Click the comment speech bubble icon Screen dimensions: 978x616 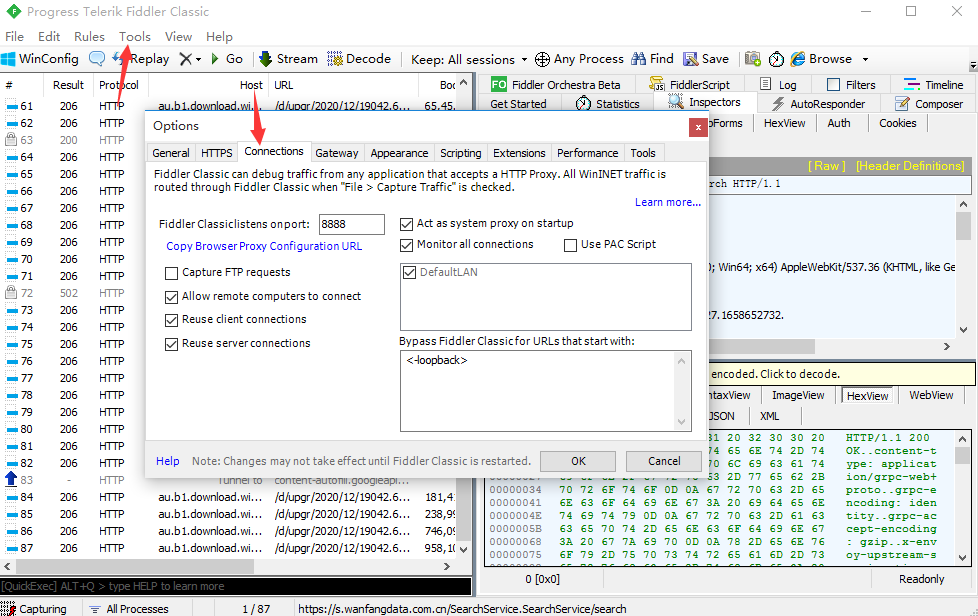coord(97,59)
